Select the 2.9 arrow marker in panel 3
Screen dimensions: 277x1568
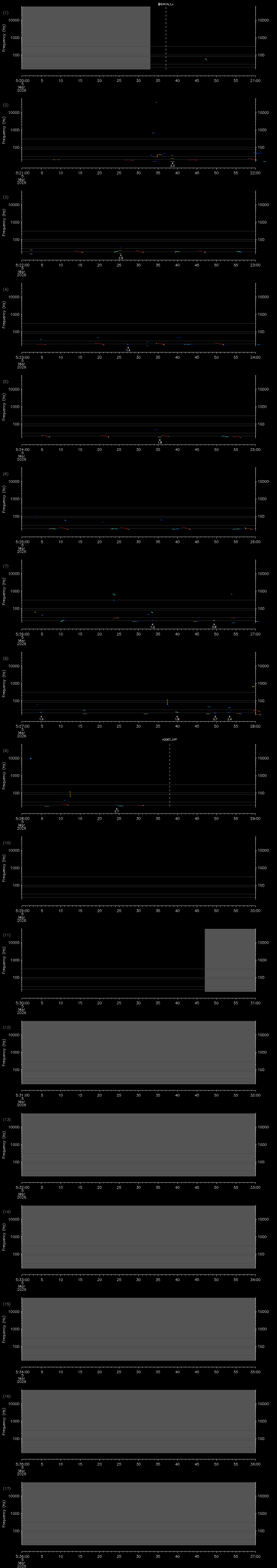point(121,256)
